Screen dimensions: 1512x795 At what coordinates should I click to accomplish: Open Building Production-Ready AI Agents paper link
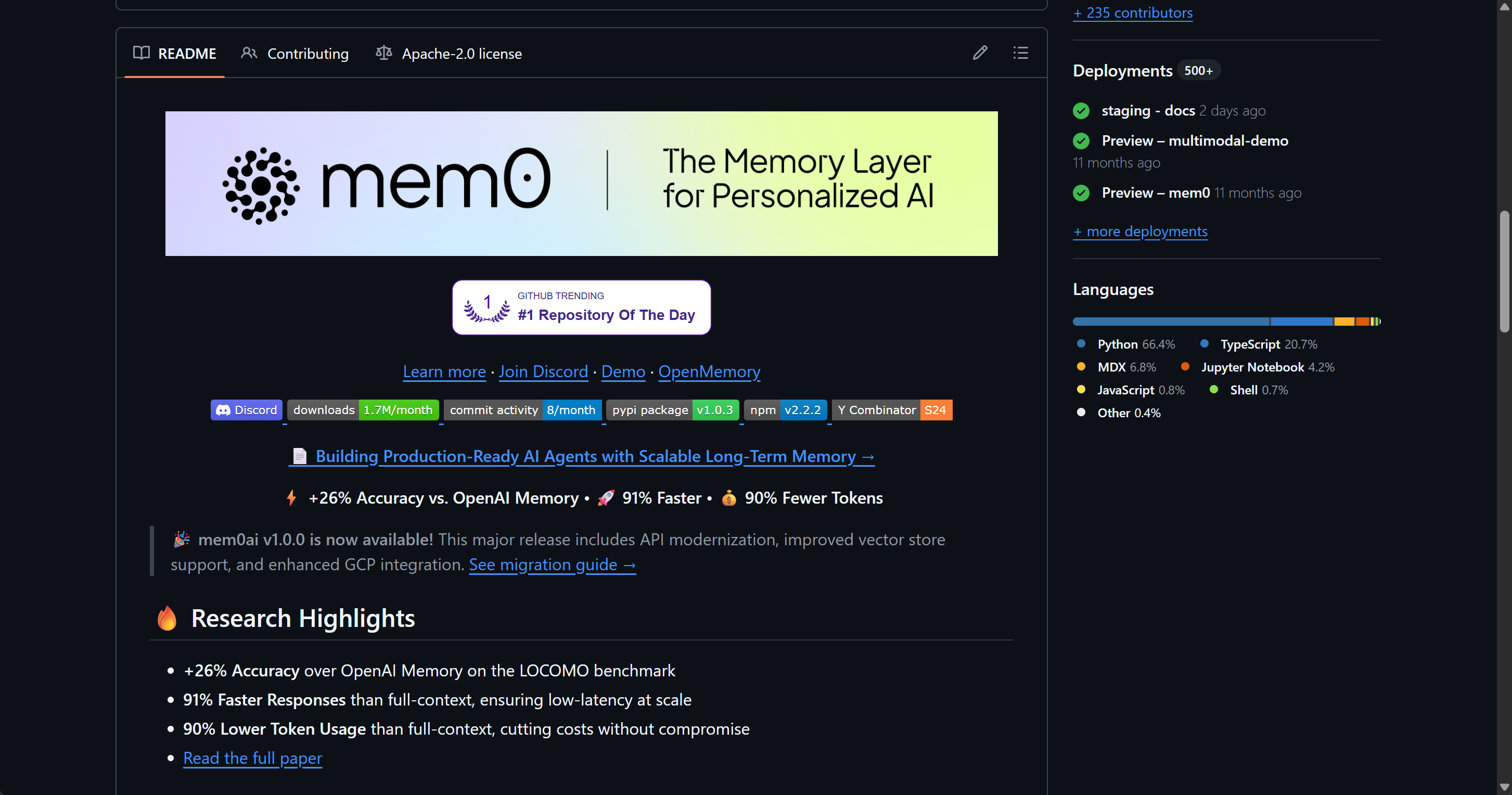[x=582, y=456]
